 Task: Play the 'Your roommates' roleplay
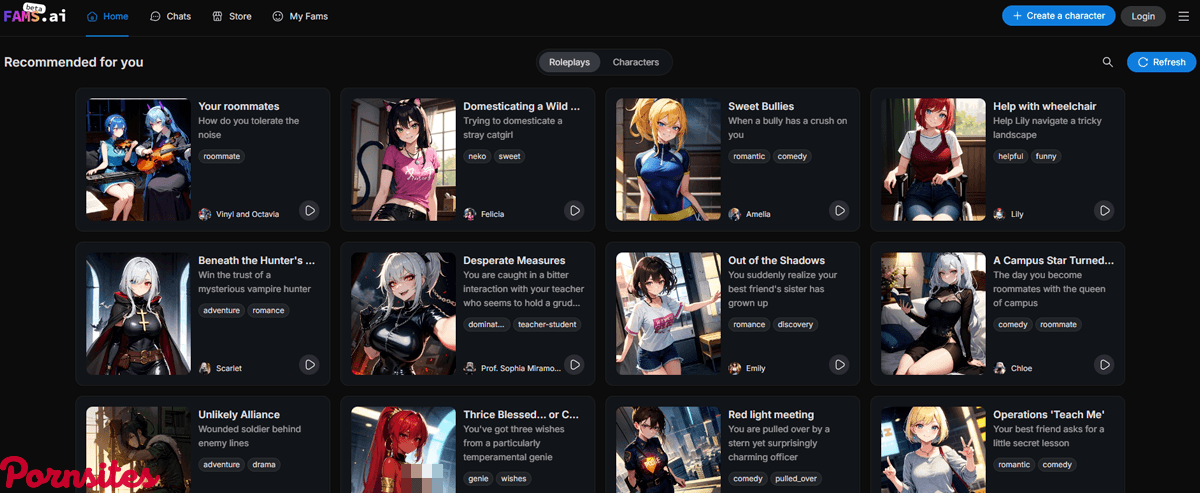[x=310, y=211]
